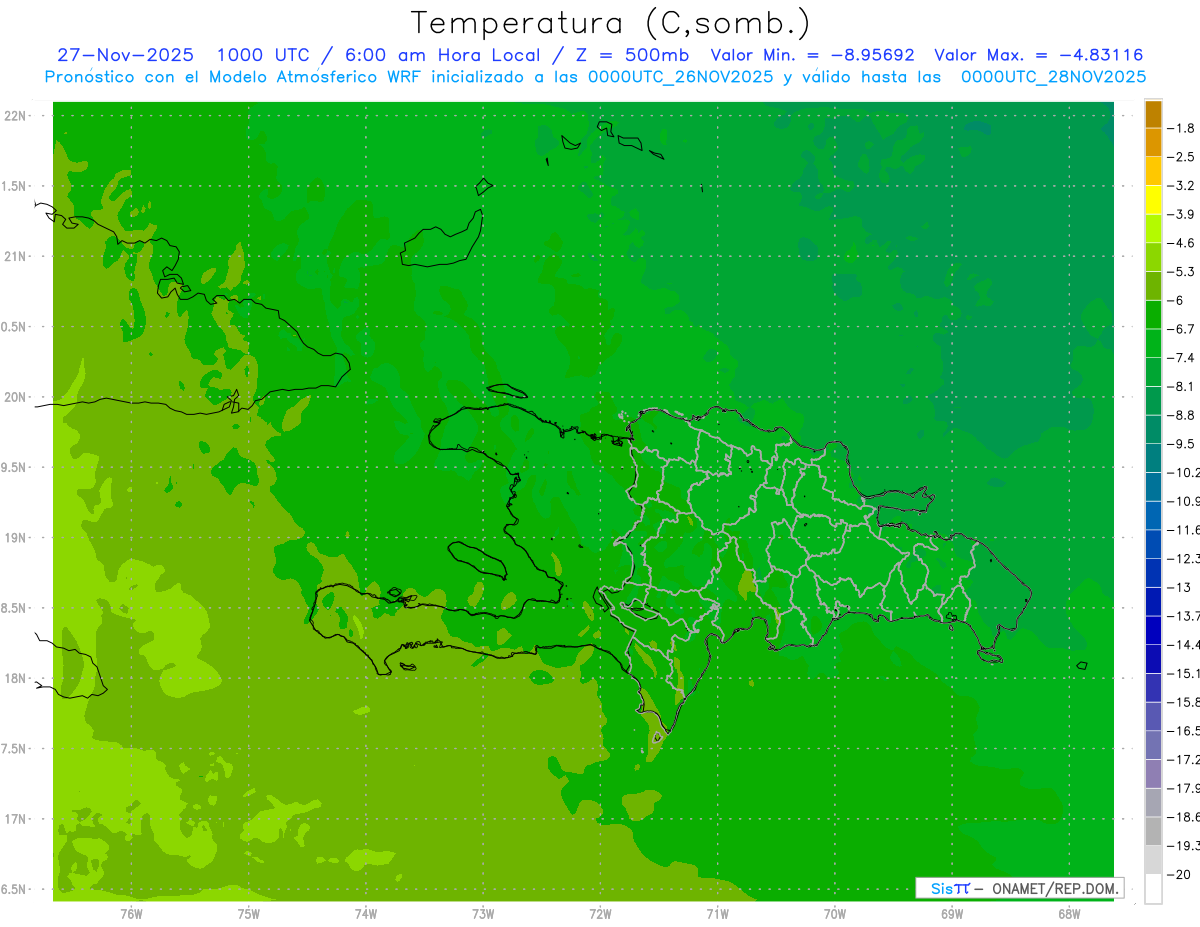Click the "-15.8" colorbar label

tap(1185, 702)
